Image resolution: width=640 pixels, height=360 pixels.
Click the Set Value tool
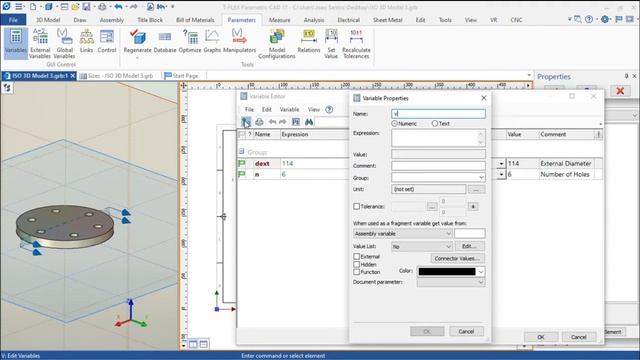[x=331, y=44]
